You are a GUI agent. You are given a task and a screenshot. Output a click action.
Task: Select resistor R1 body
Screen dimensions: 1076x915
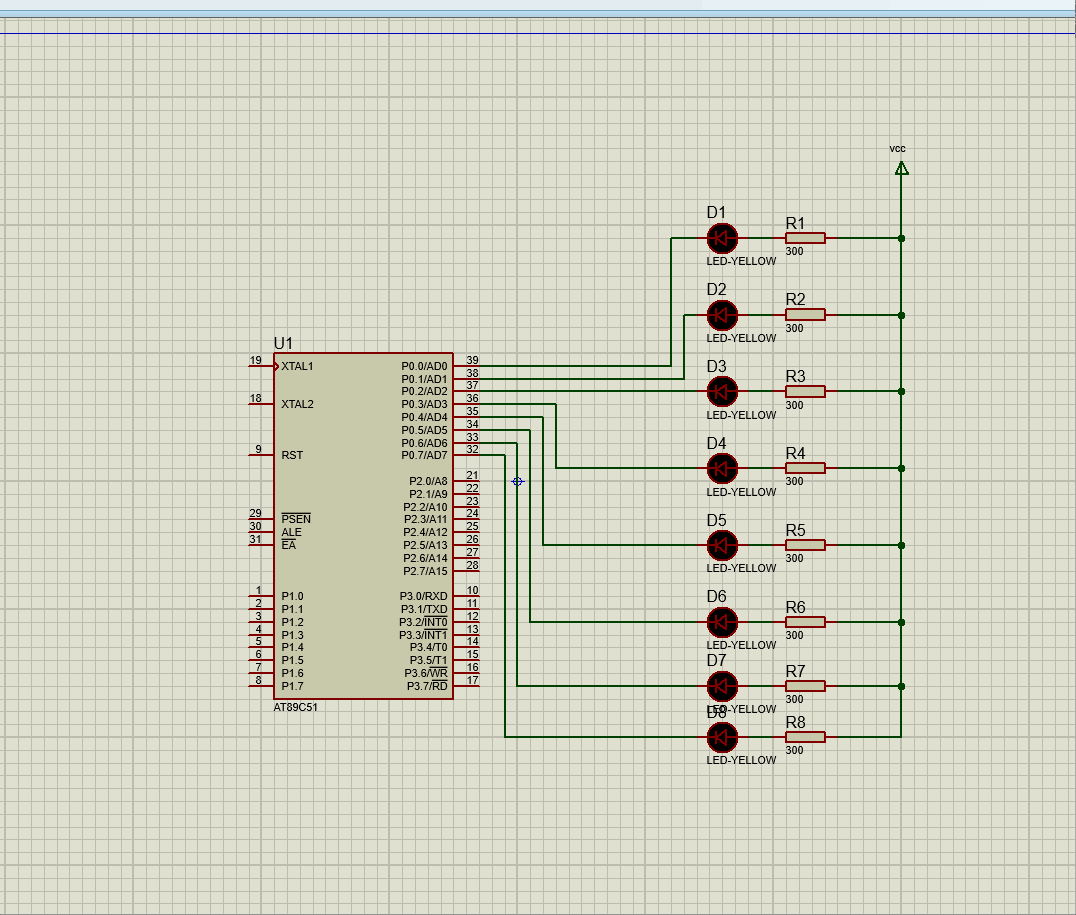pyautogui.click(x=805, y=238)
